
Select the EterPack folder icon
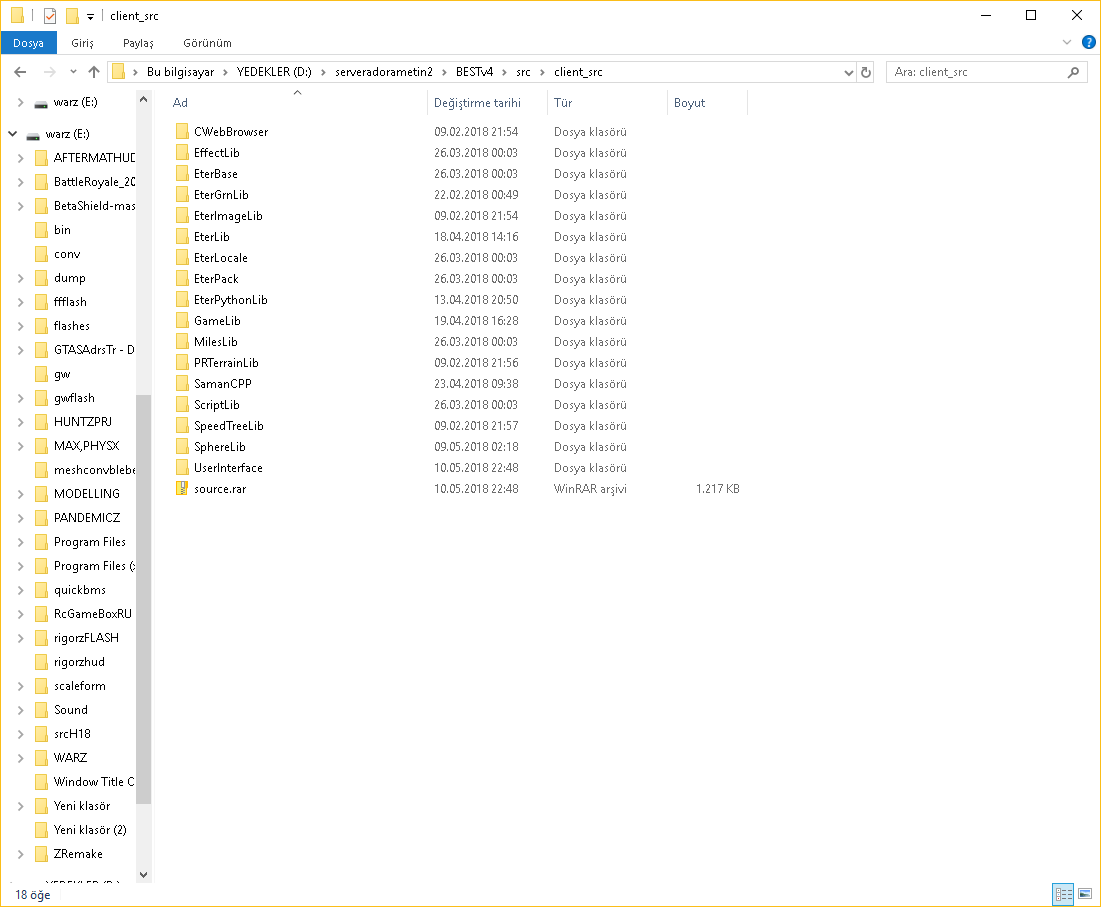182,279
